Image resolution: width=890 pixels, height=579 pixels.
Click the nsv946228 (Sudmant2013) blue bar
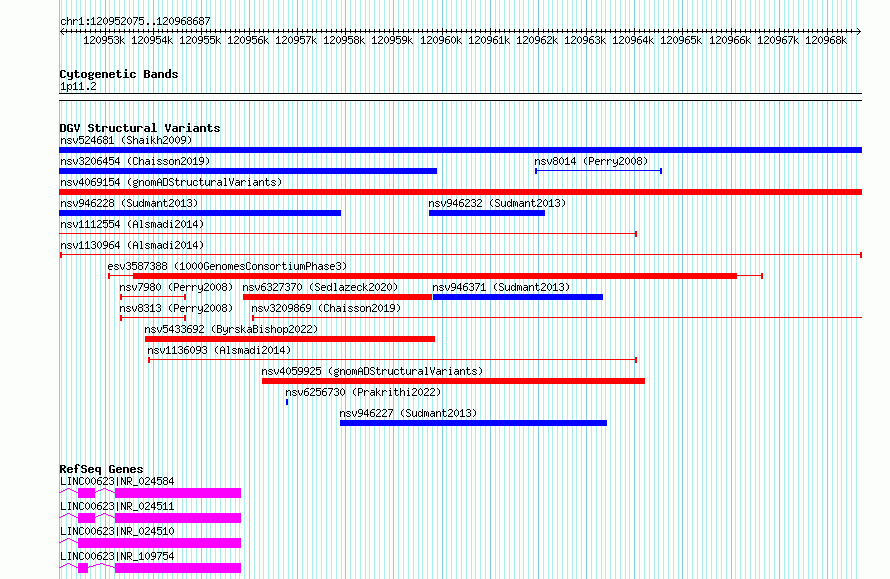[200, 213]
